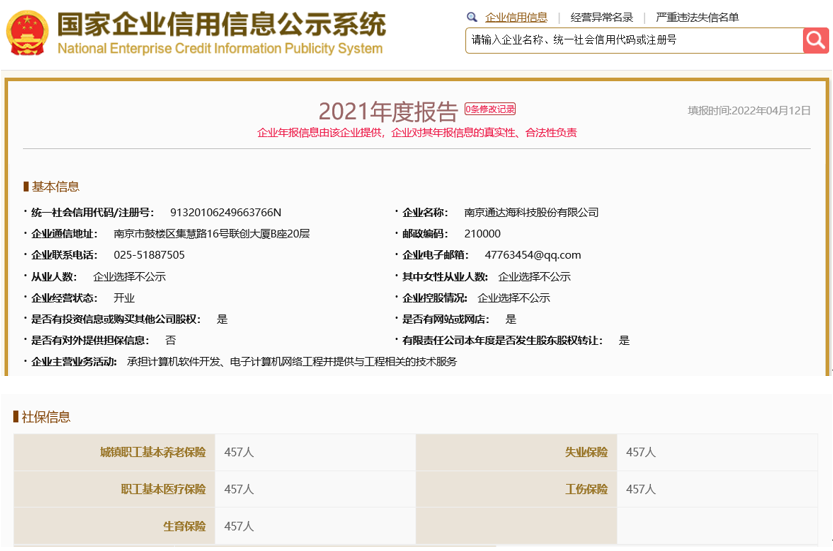Click the red disclaimer text under the report title
The height and width of the screenshot is (551, 833).
tap(417, 133)
